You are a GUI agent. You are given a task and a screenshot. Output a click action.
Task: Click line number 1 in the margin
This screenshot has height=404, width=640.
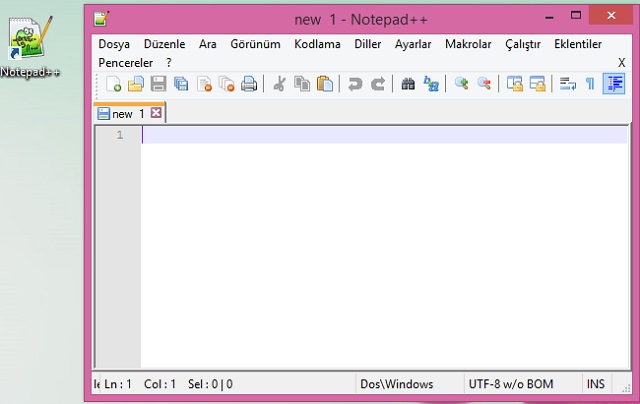[x=120, y=135]
